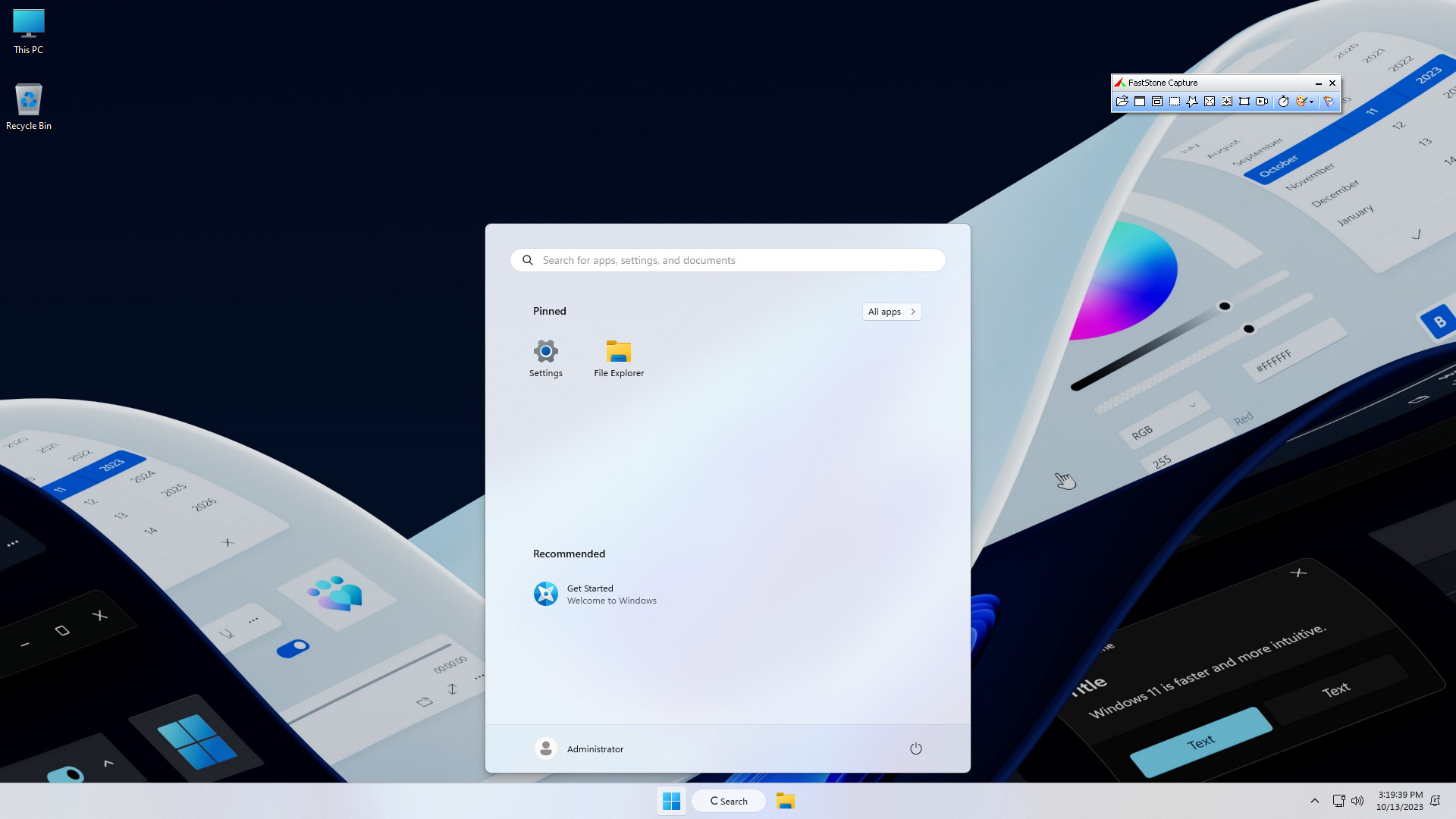Select Recycle Bin desktop icon

click(29, 107)
